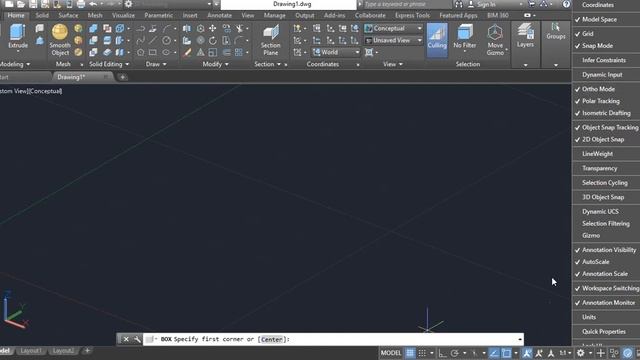Click the application settings gear in title bar
This screenshot has height=360, width=640.
point(129,4)
